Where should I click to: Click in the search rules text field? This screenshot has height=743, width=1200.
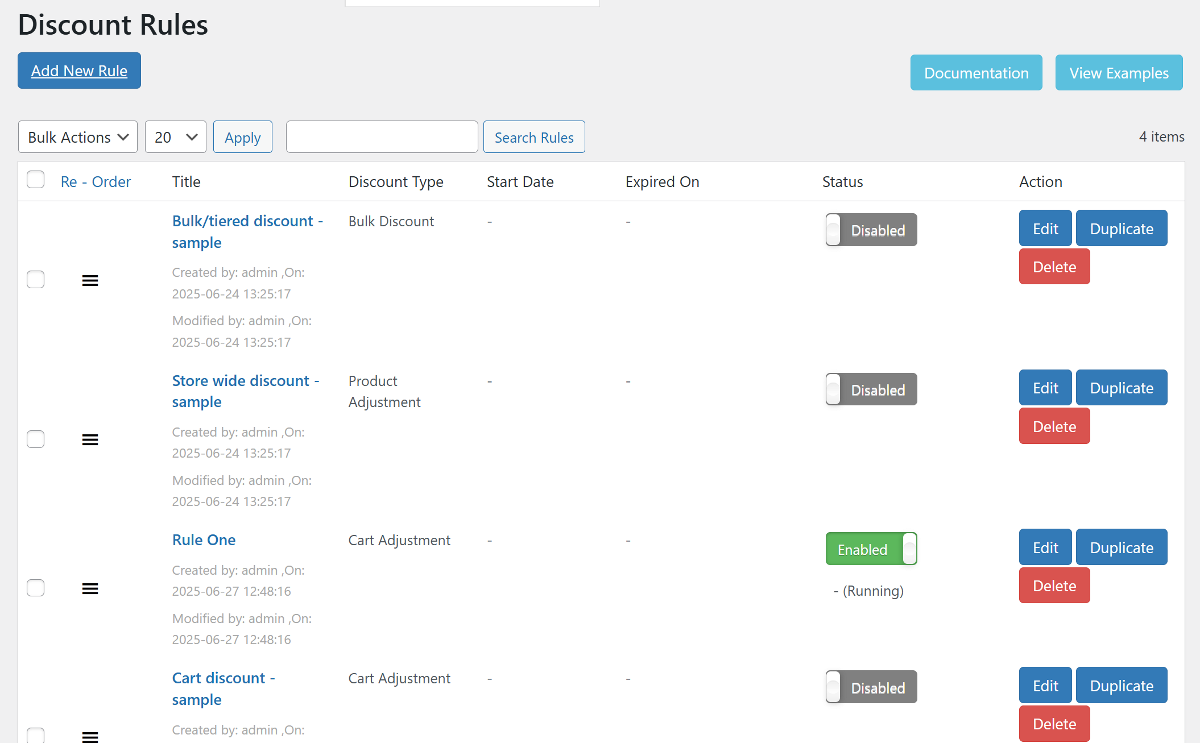tap(382, 137)
